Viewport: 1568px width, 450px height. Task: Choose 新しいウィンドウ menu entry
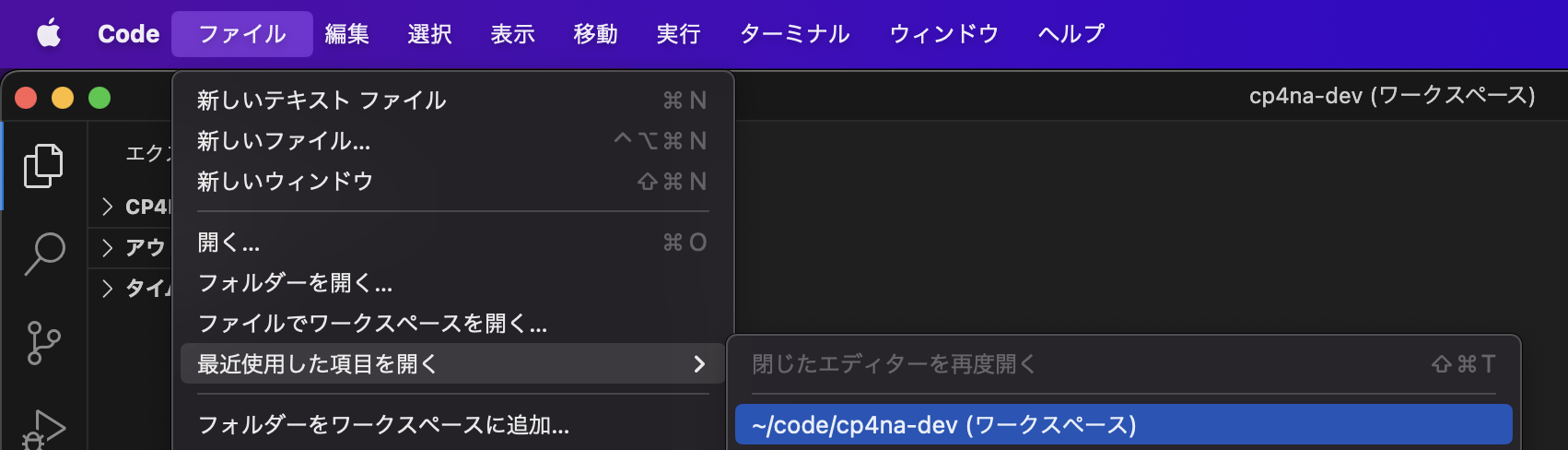[x=452, y=182]
